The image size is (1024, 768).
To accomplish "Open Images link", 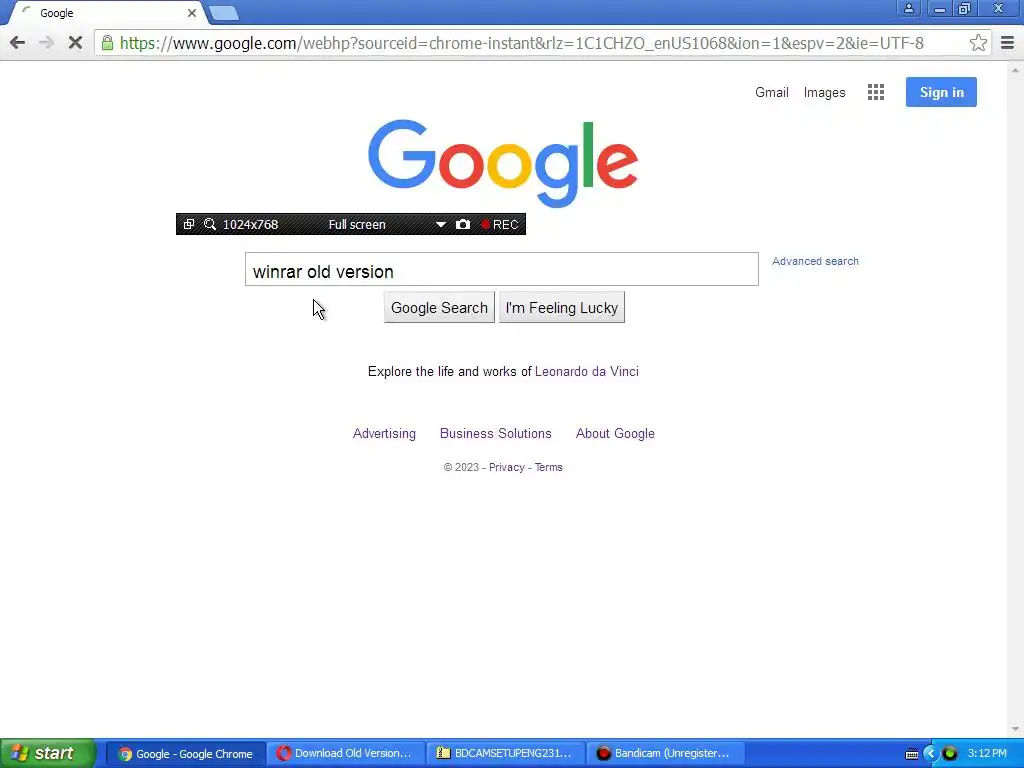I will point(824,93).
